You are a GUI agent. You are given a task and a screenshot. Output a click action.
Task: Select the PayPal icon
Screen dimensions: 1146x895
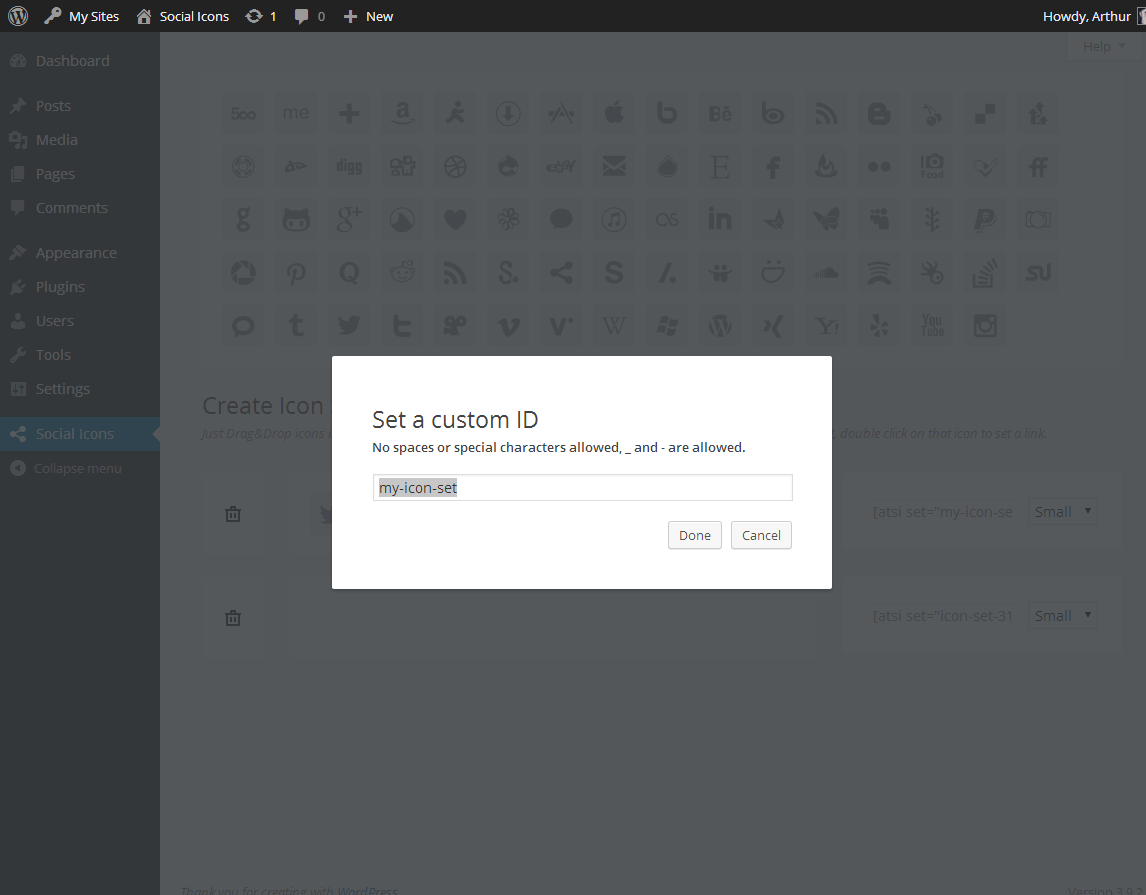(x=985, y=219)
